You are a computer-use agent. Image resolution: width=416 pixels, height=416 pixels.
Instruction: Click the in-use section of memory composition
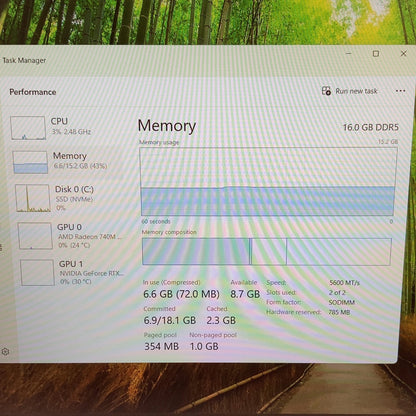pos(196,252)
